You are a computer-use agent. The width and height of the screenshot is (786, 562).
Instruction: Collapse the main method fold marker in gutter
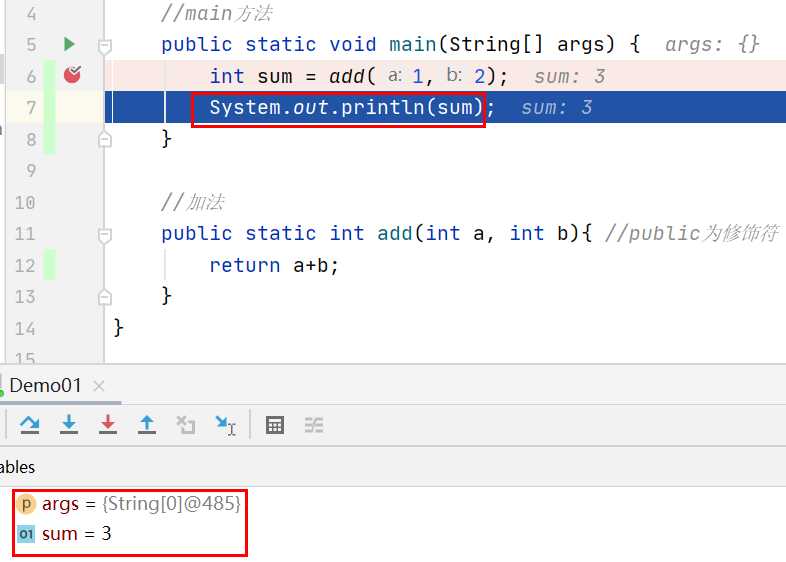105,46
